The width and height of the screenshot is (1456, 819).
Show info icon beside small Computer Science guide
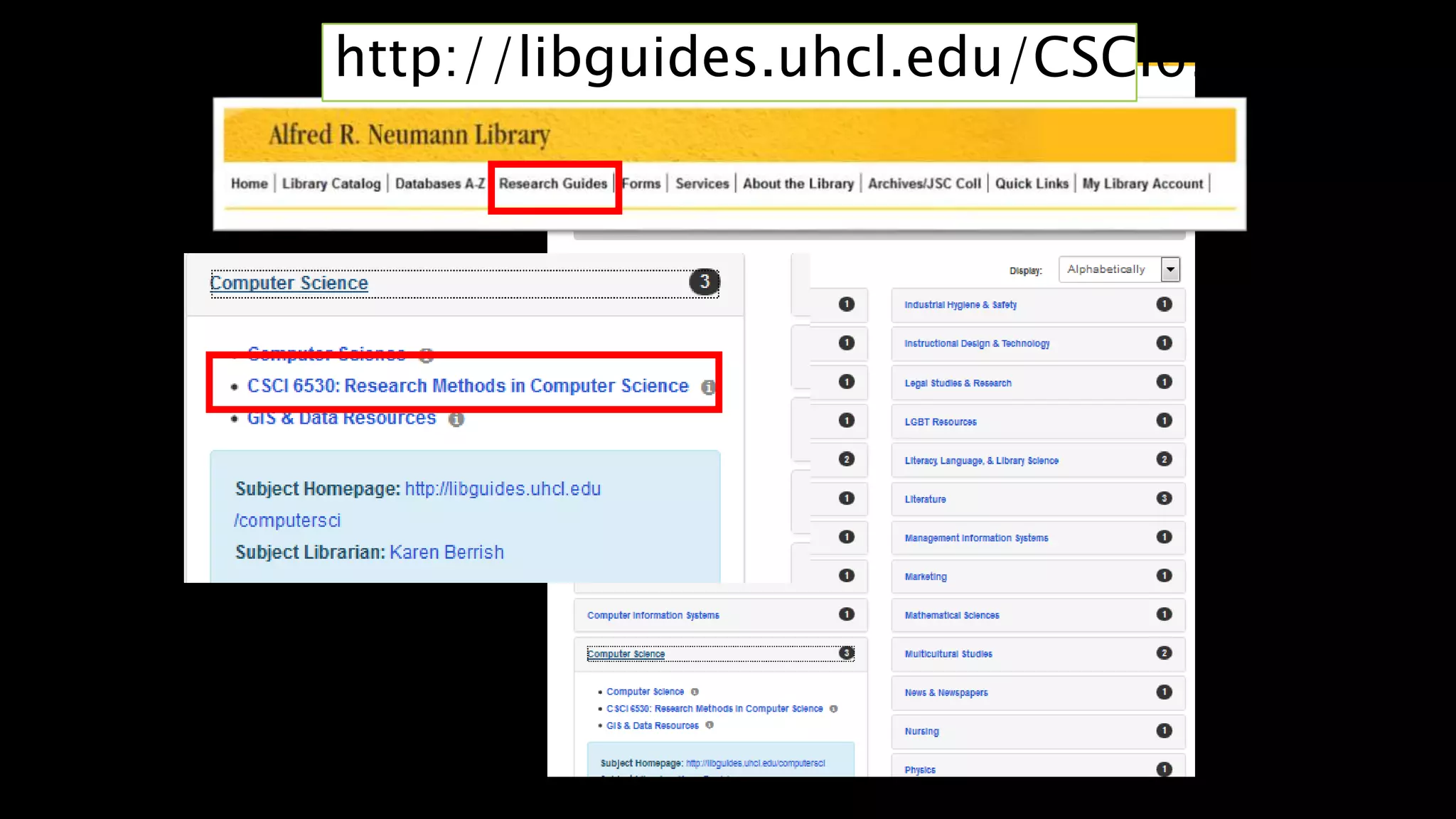(695, 692)
